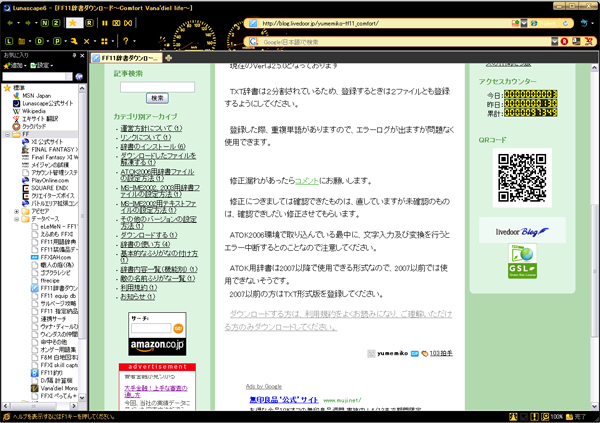Click the 記事検索 search input on page
The width and height of the screenshot is (600, 423).
pyautogui.click(x=157, y=87)
